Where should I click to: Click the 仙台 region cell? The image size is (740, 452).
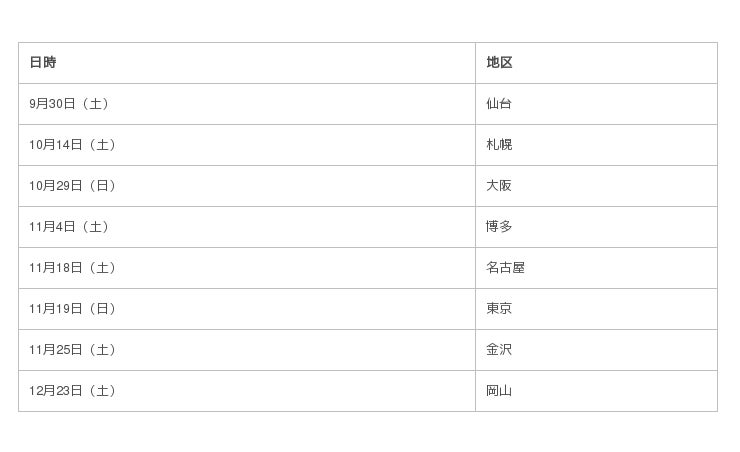tap(499, 104)
